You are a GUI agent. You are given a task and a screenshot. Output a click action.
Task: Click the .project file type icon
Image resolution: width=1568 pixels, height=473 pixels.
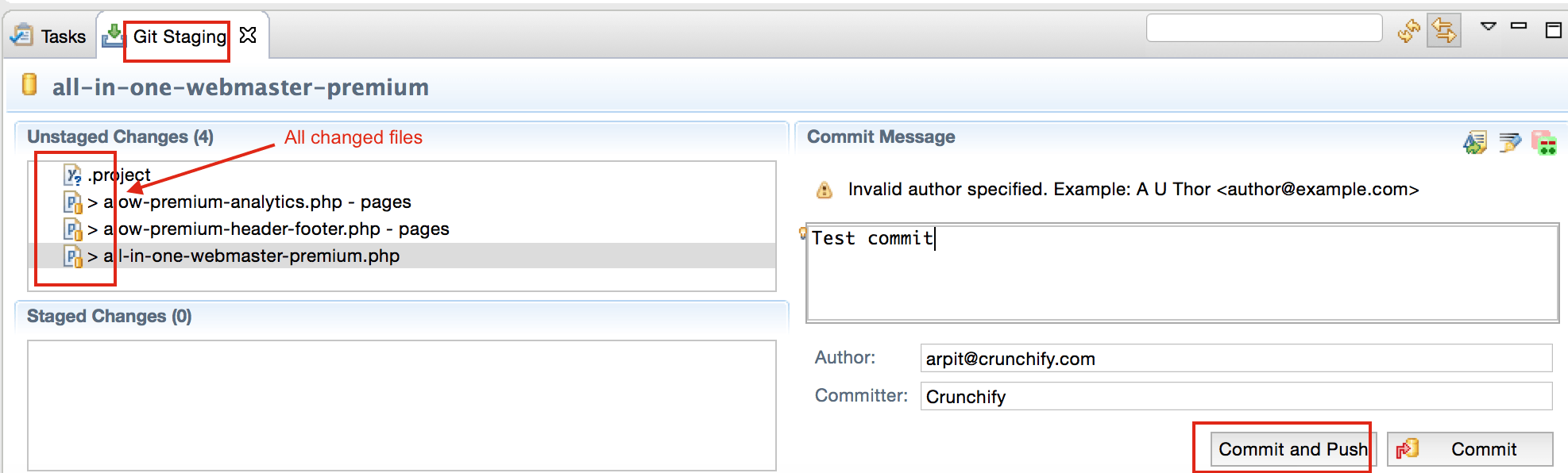coord(73,175)
